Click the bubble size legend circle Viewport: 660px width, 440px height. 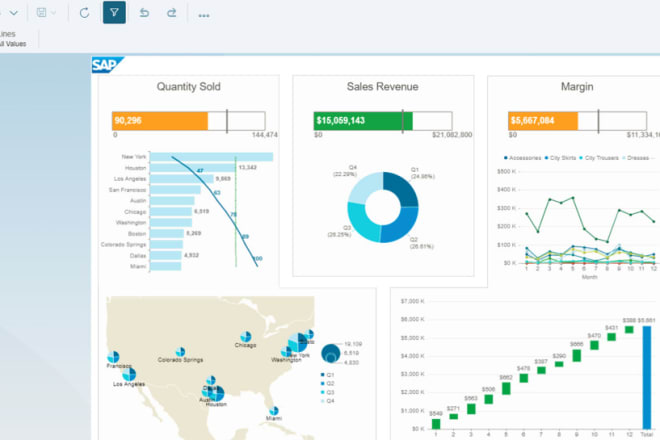pyautogui.click(x=331, y=353)
